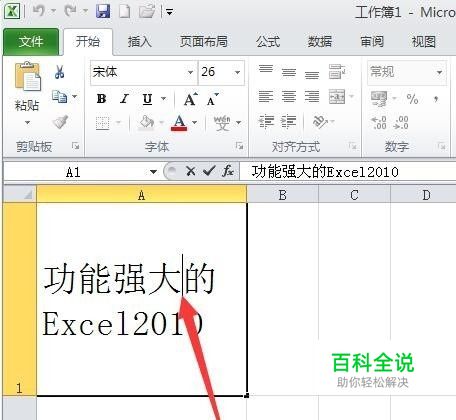The height and width of the screenshot is (420, 456).
Task: Open the font name dropdown arrow
Action: click(190, 72)
